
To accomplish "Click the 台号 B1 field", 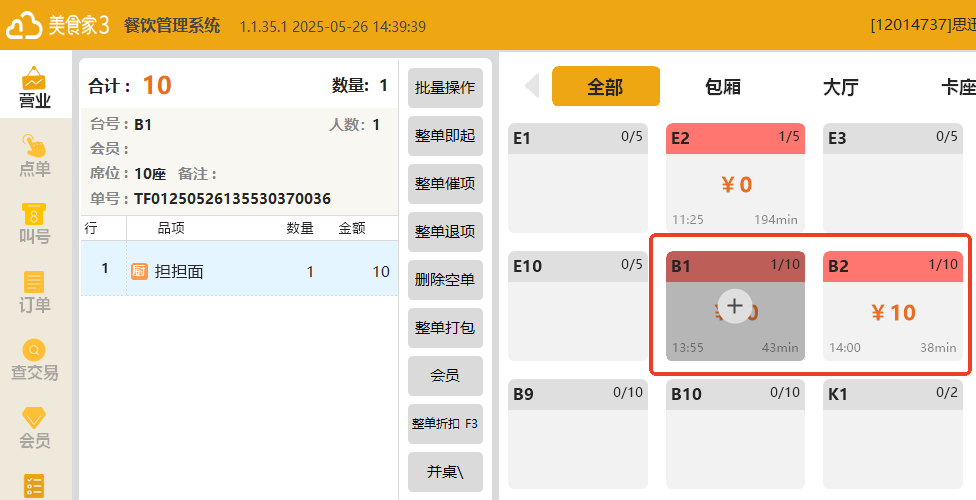I will 121,125.
